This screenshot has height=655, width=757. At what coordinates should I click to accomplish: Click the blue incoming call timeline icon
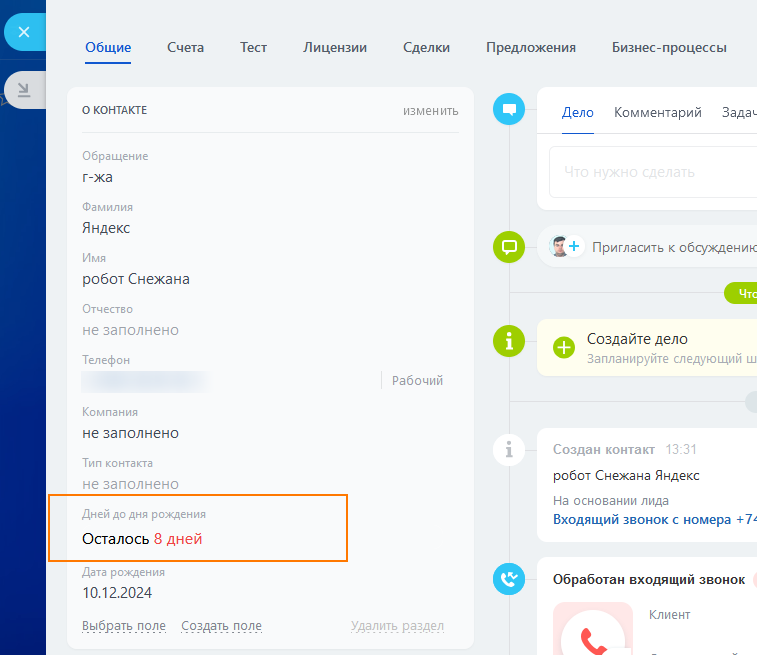[509, 578]
